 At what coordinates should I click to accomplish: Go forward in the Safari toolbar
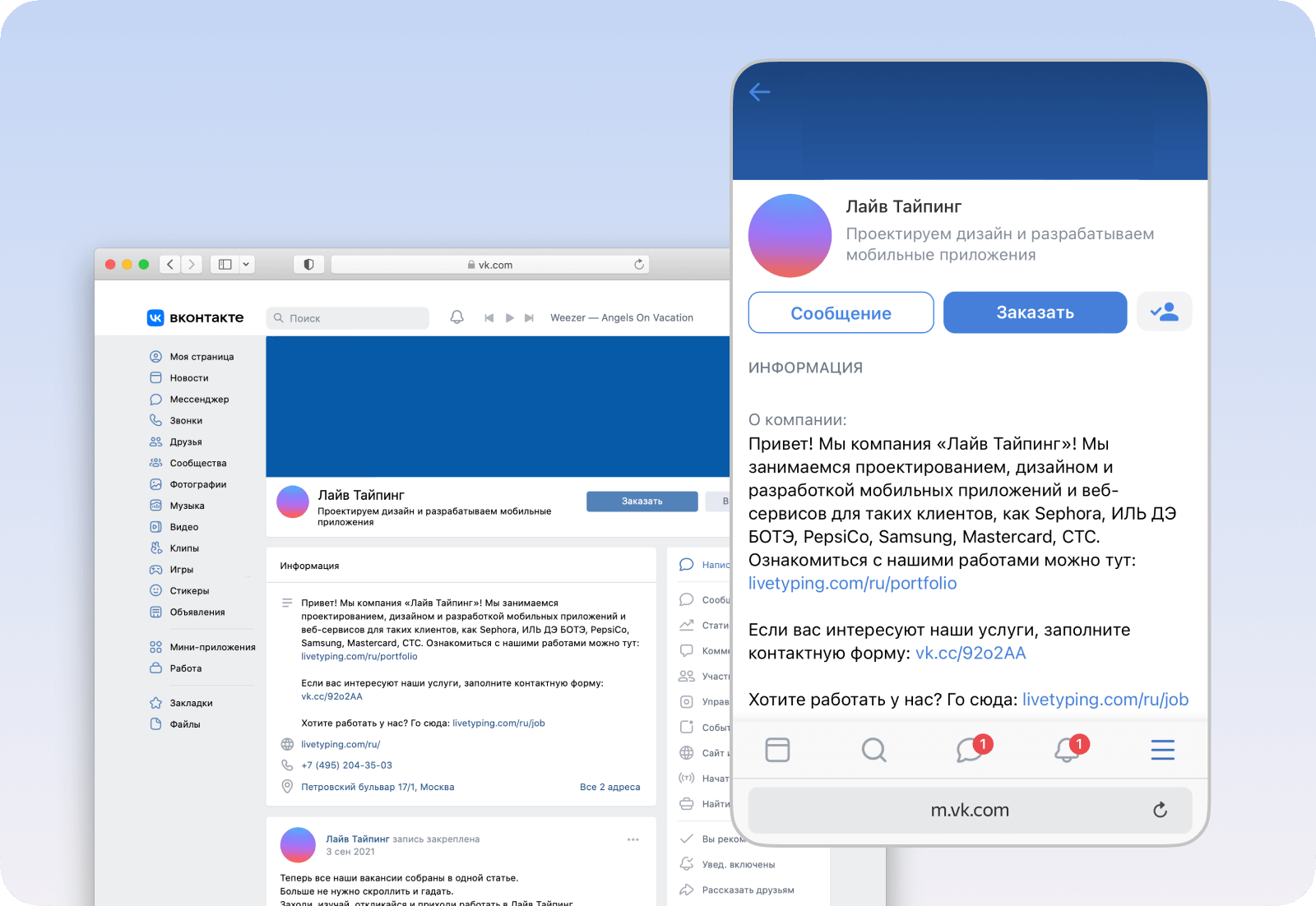192,264
